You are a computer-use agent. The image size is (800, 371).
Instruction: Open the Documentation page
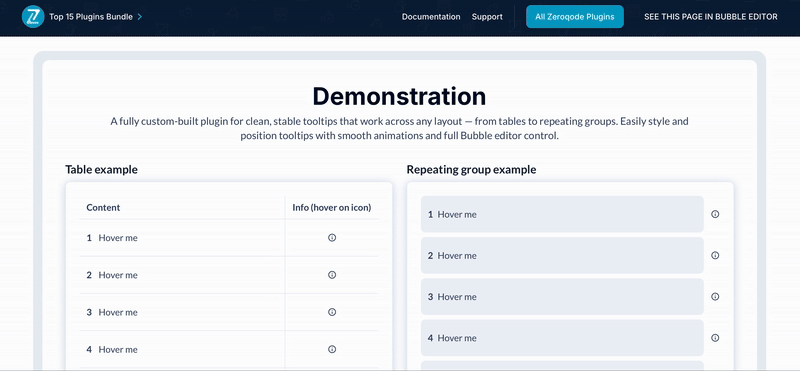click(431, 17)
